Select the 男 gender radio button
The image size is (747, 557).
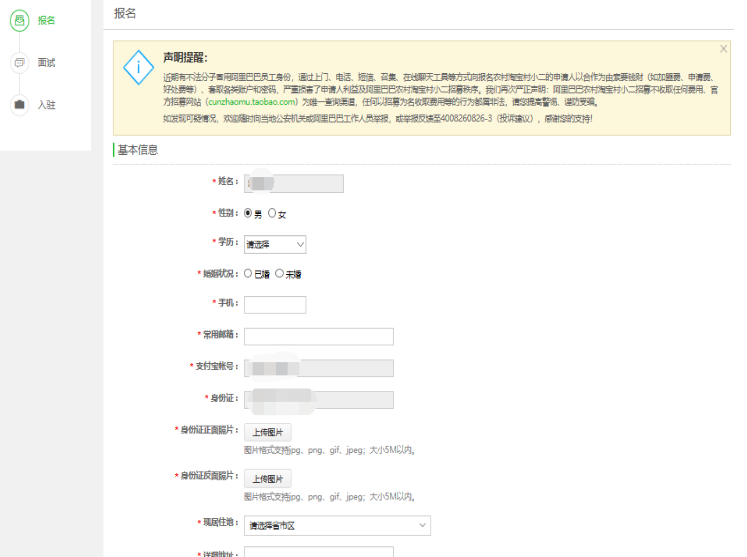click(248, 213)
